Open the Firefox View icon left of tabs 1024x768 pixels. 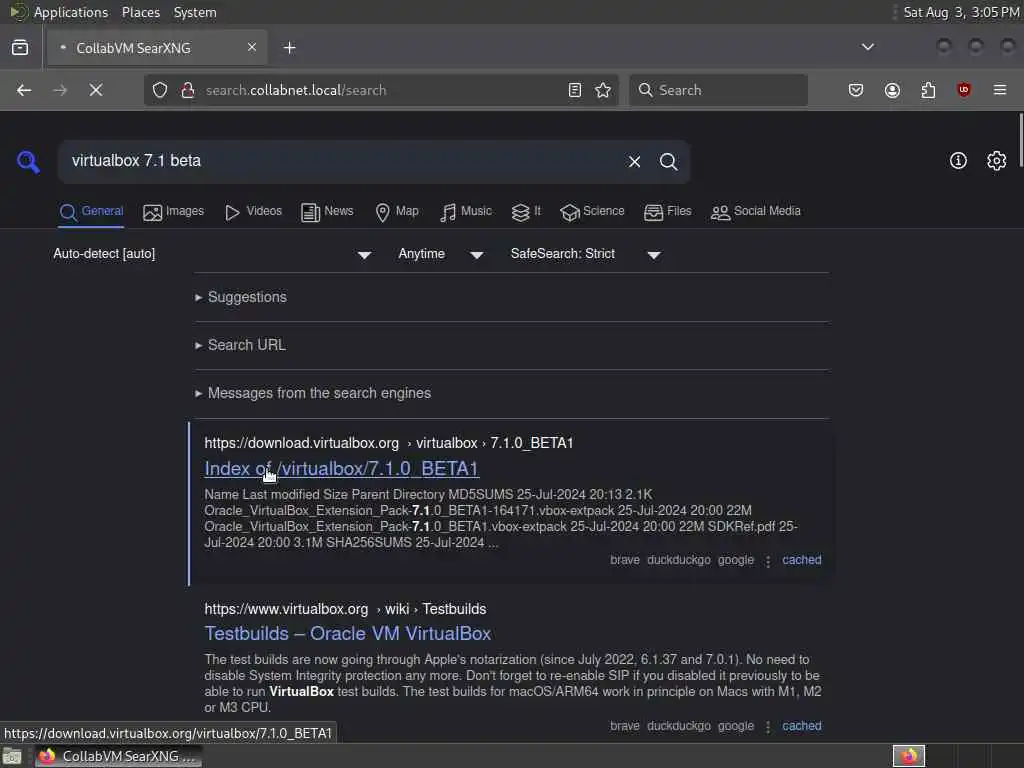click(20, 48)
